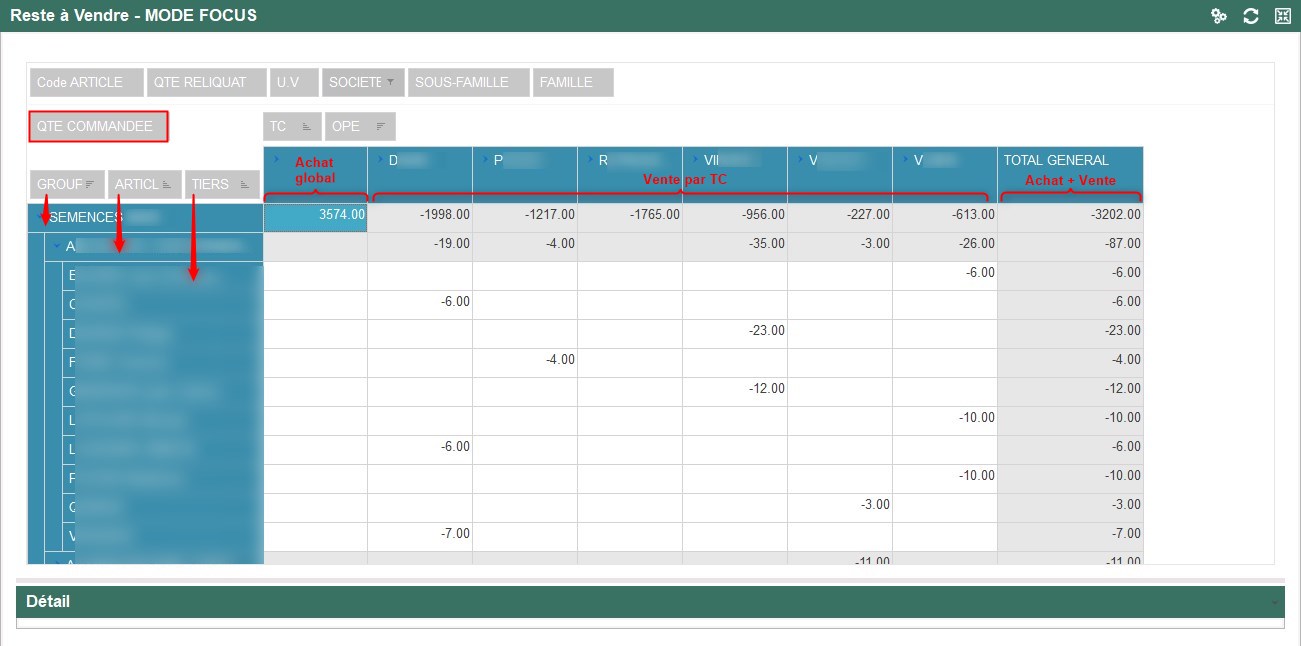Image resolution: width=1301 pixels, height=646 pixels.
Task: Exit focus mode with the collapse icon
Action: point(1282,16)
